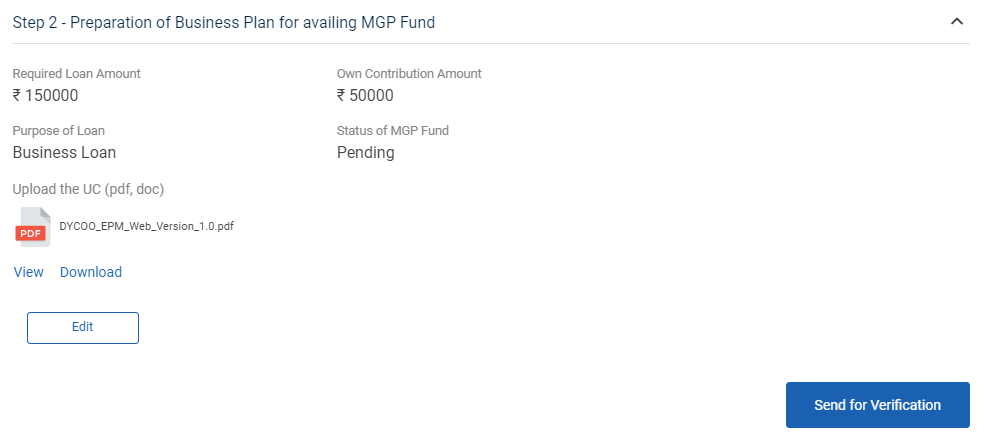Select the Business Loan value text
The width and height of the screenshot is (987, 440).
tap(64, 153)
